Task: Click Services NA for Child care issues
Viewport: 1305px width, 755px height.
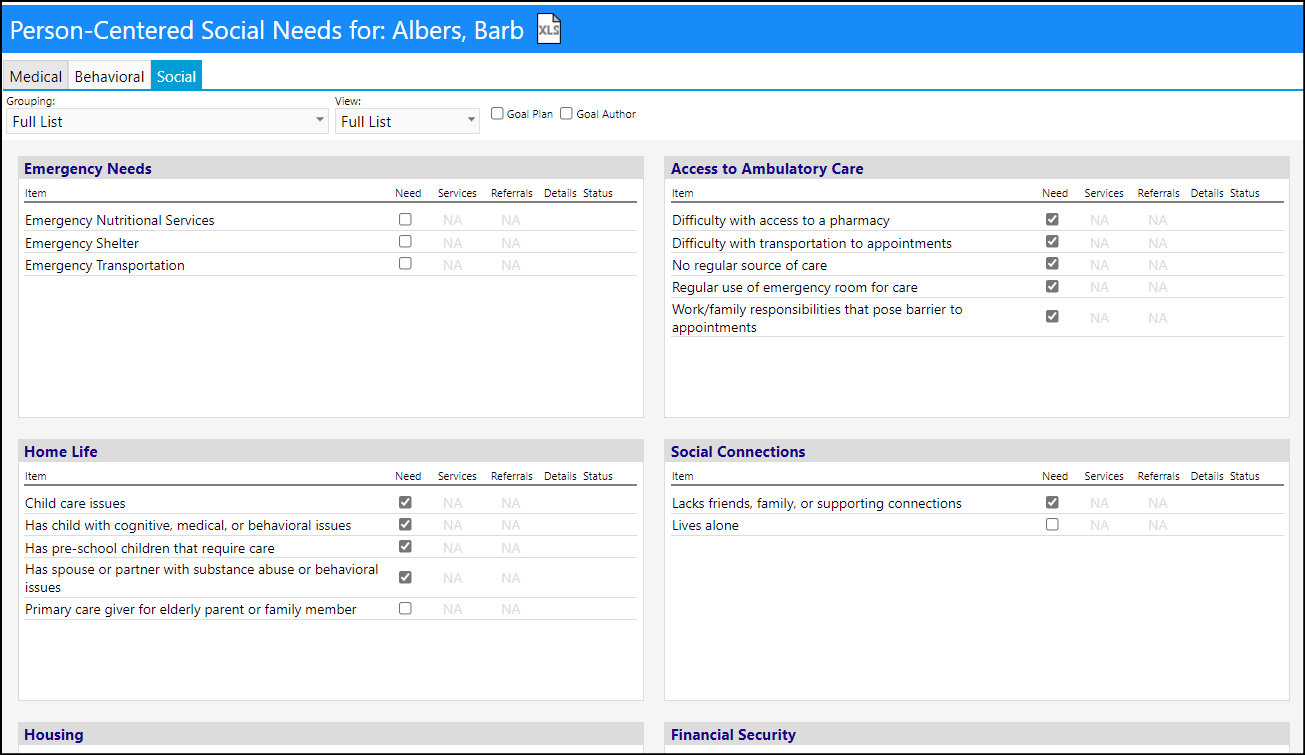Action: coord(453,503)
